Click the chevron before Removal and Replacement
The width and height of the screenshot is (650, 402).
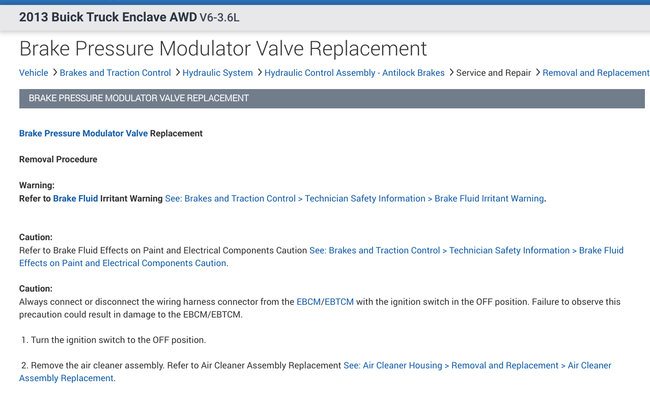click(535, 73)
